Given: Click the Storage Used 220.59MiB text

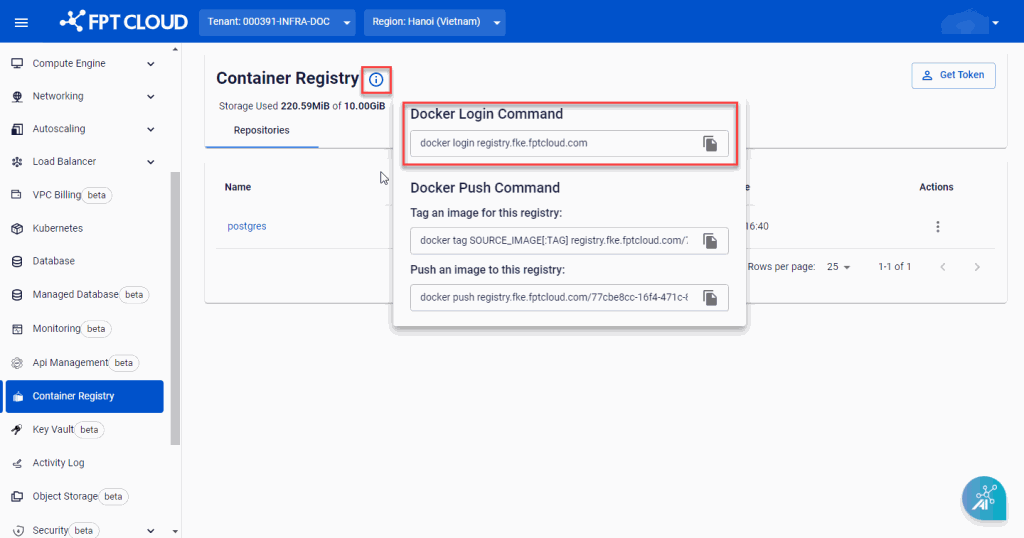Looking at the screenshot, I should 302,106.
